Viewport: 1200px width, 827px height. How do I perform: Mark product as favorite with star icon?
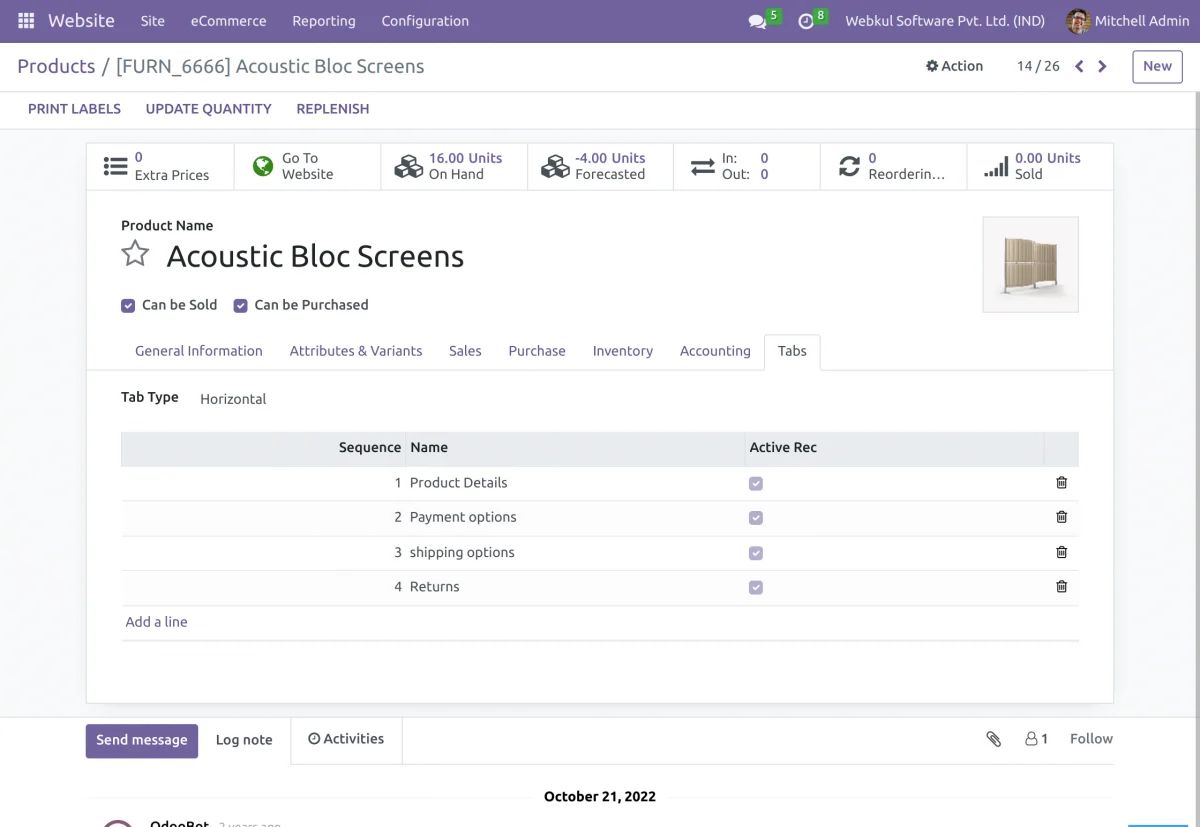135,254
